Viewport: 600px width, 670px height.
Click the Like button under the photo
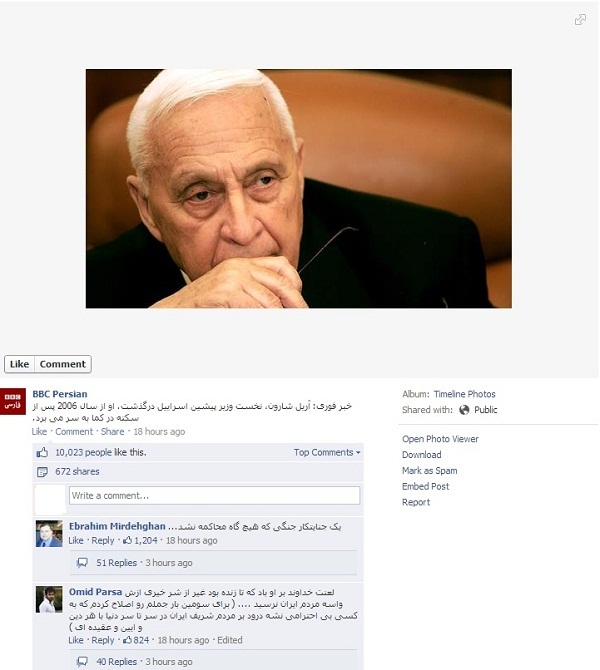(x=19, y=364)
